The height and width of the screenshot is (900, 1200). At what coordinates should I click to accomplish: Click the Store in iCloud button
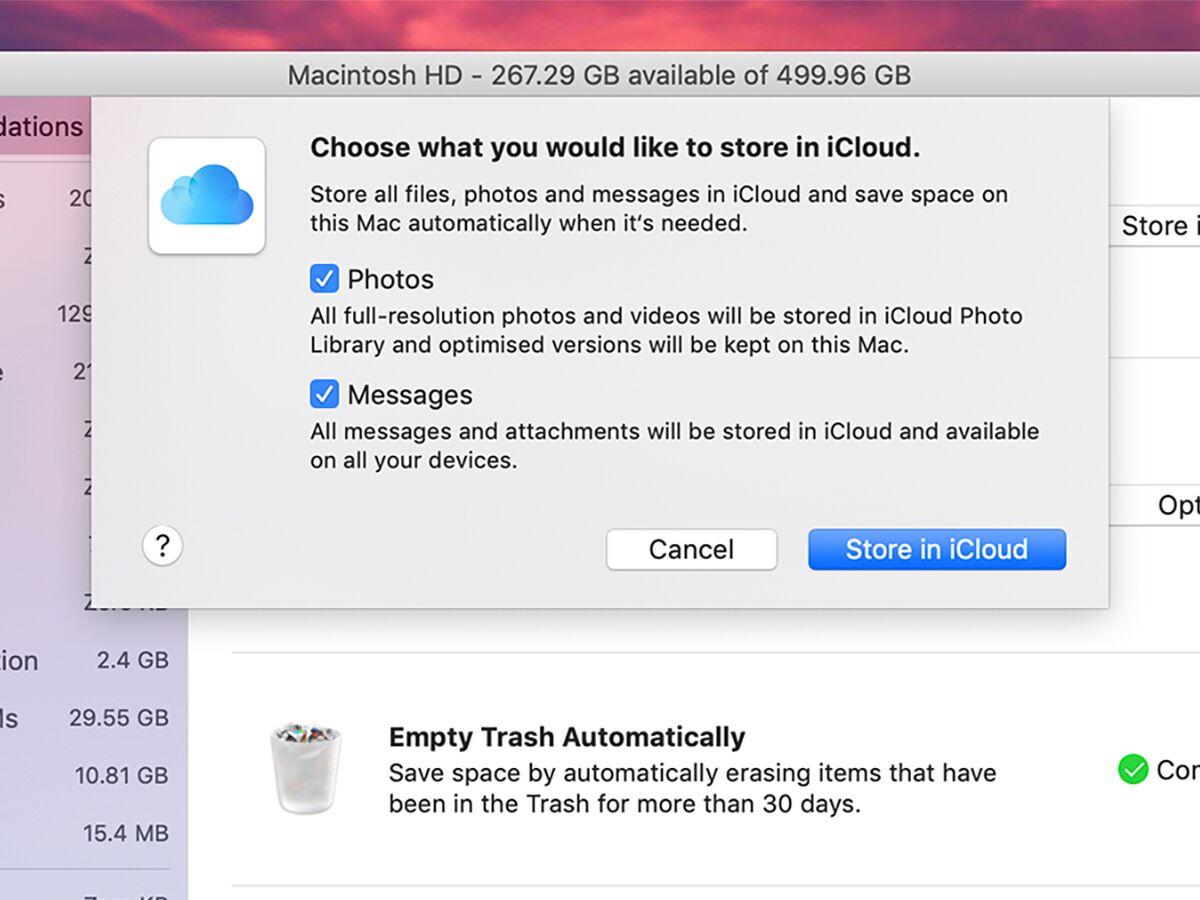pos(936,549)
